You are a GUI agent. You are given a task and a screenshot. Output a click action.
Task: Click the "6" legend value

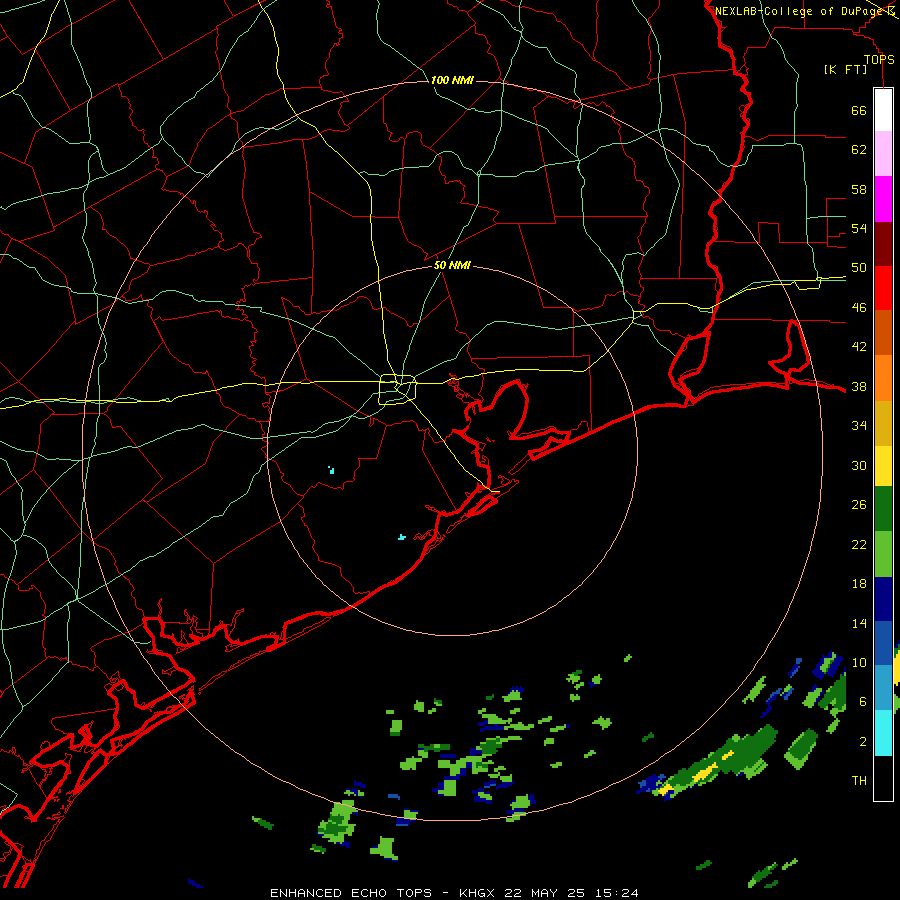click(862, 701)
